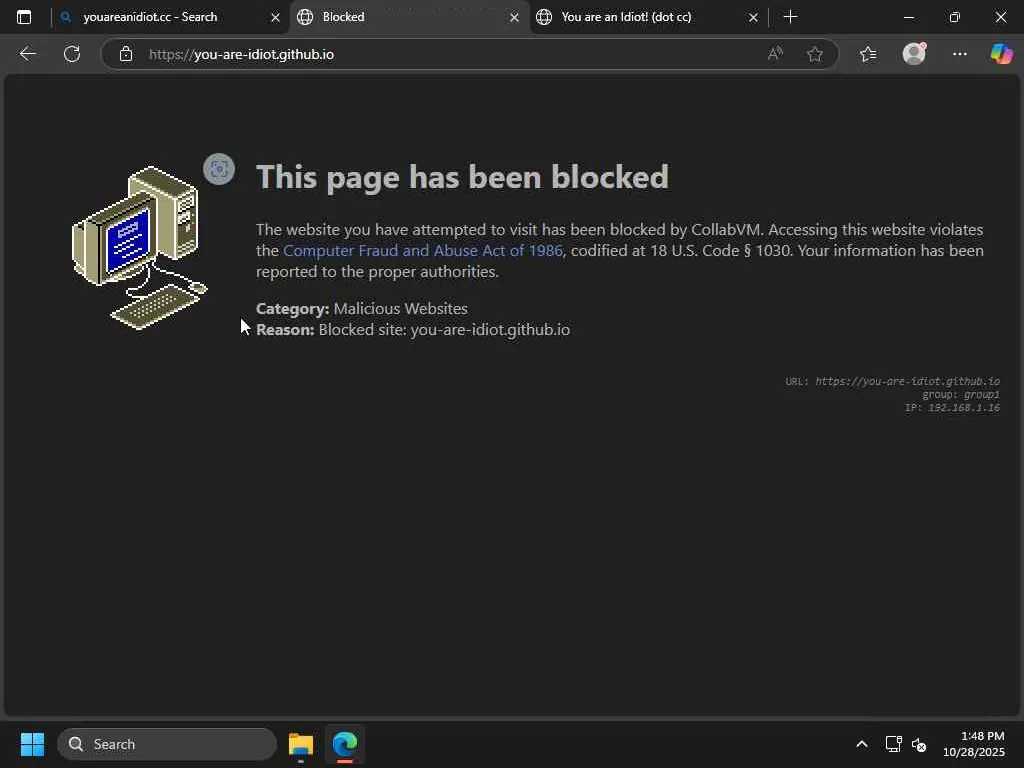The image size is (1024, 768).
Task: Open the Favorites list icon
Action: [868, 54]
